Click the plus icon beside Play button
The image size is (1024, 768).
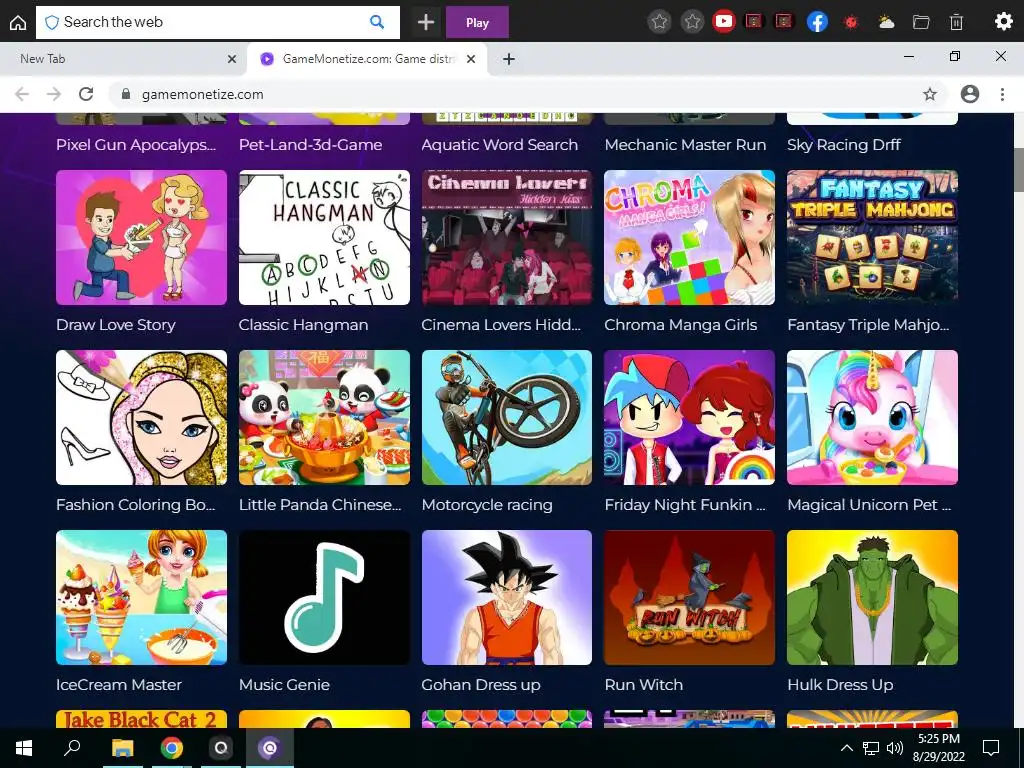pos(426,22)
